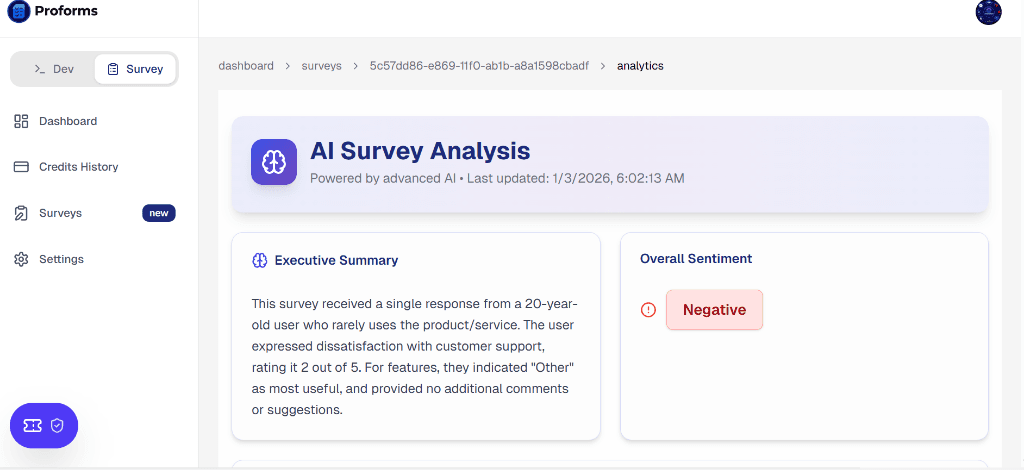Click the Settings gear icon
Screen dimensions: 1024x470
point(21,259)
